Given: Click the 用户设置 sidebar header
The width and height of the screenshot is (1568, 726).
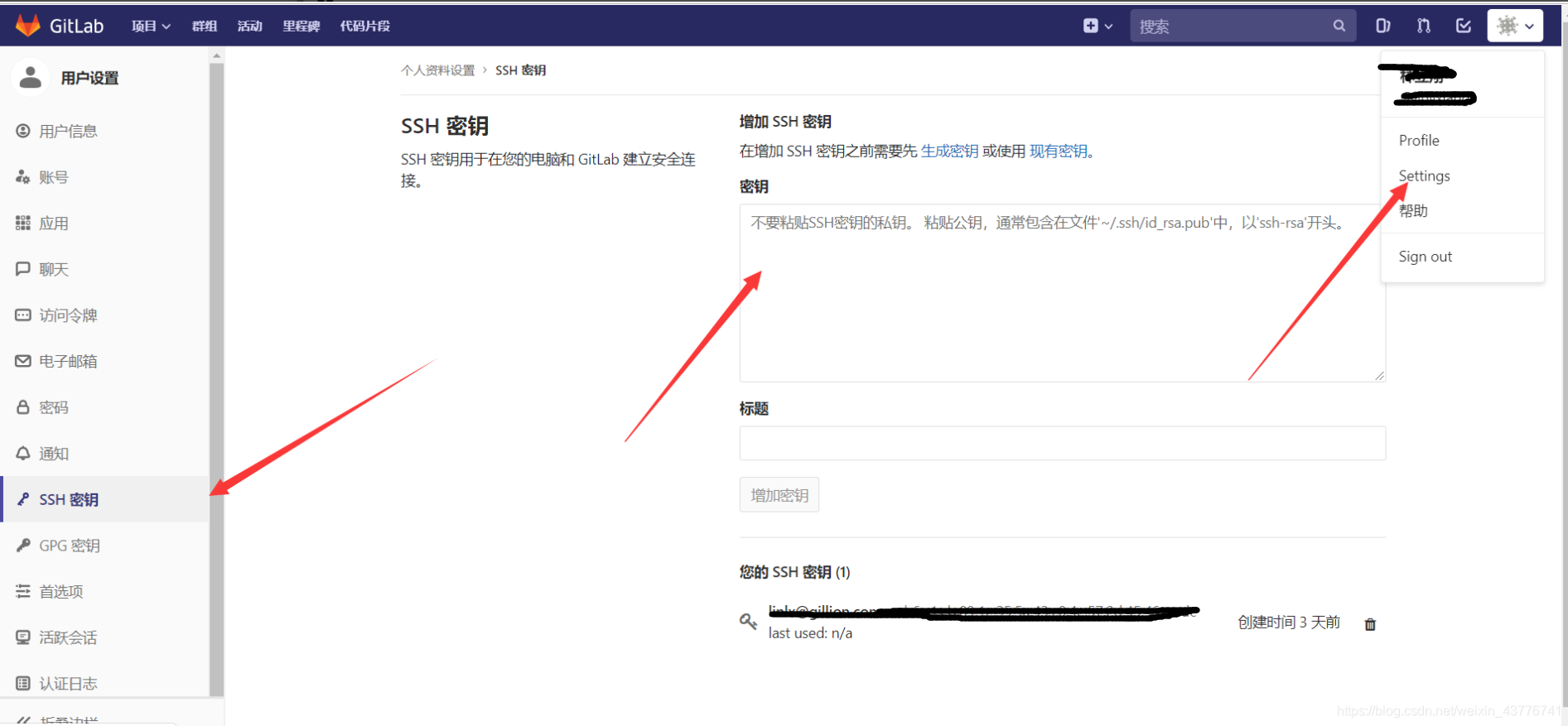Looking at the screenshot, I should click(89, 78).
